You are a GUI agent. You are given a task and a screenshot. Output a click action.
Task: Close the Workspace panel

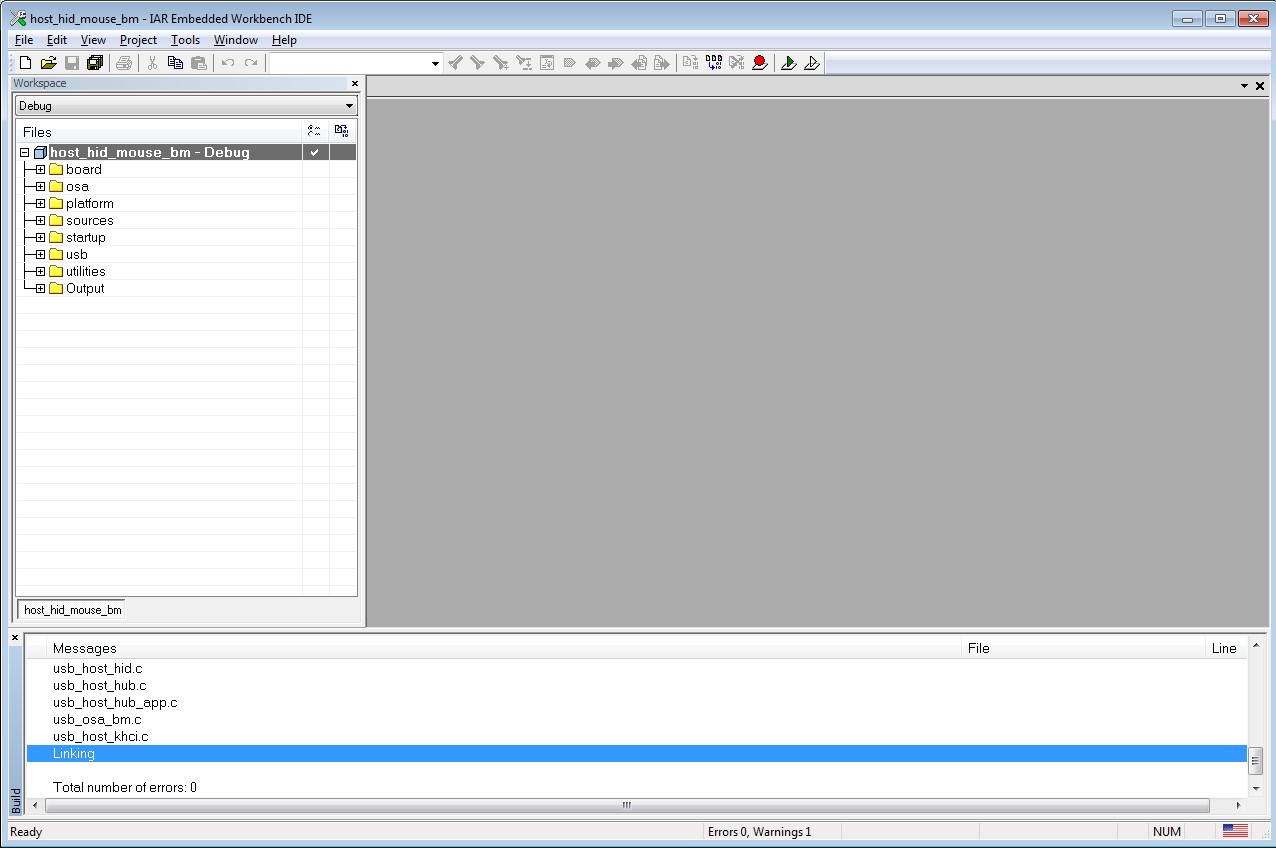354,84
